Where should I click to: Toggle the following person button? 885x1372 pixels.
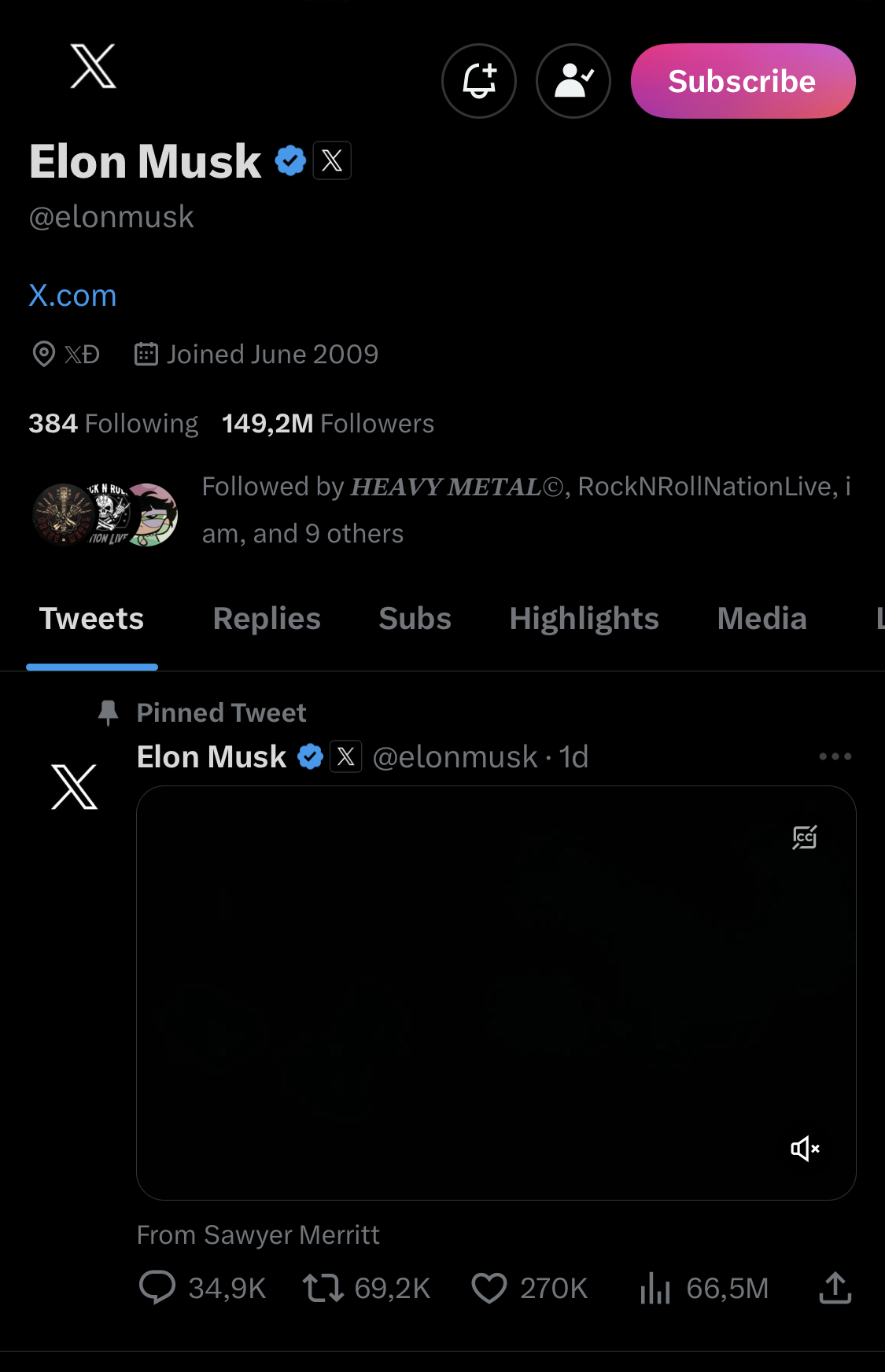click(573, 81)
